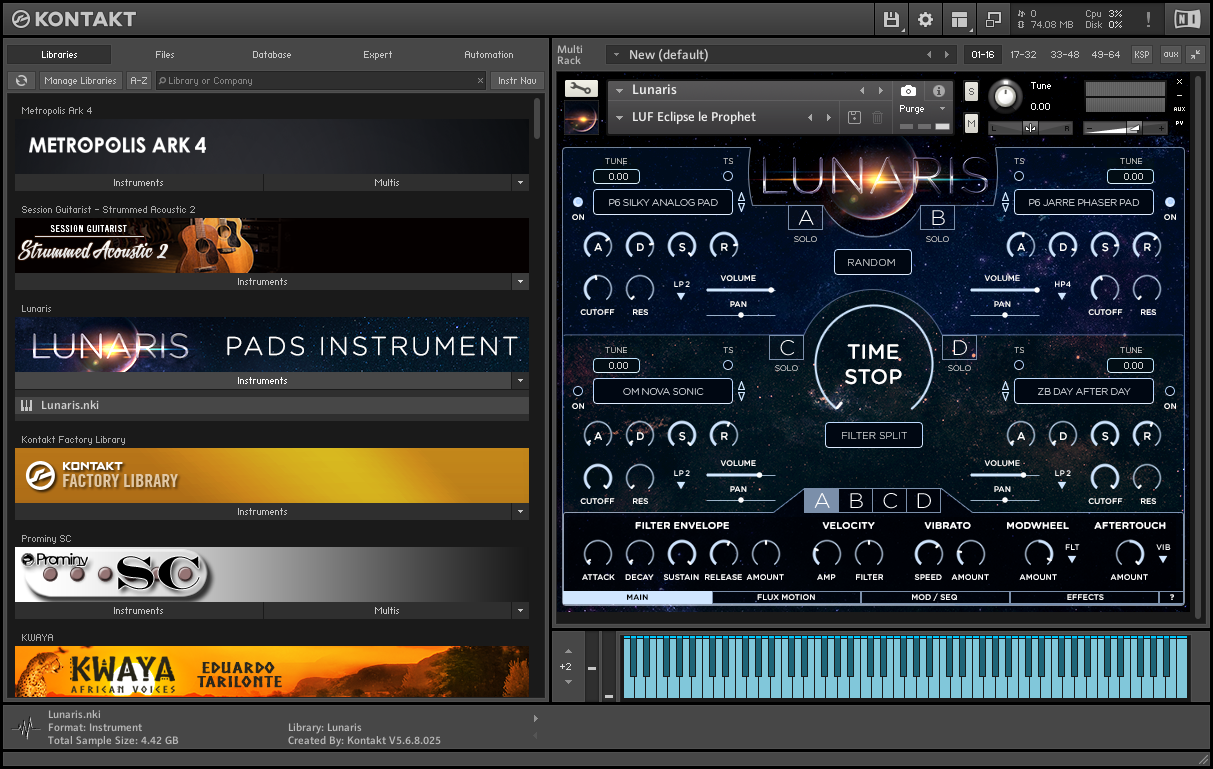Toggle layer A ON switch
1213x769 pixels.
click(578, 202)
